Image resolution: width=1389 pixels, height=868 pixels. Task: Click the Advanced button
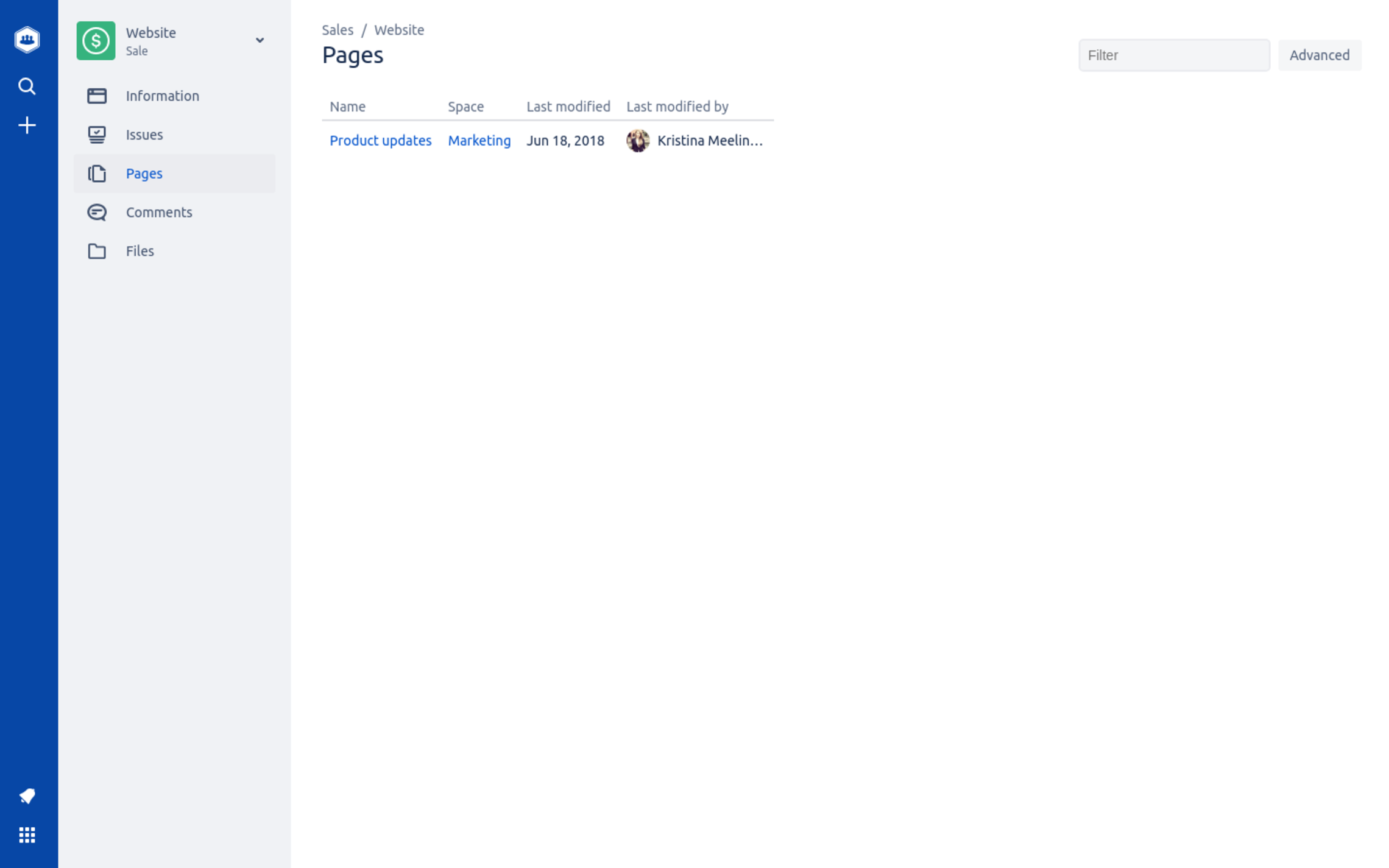(x=1319, y=55)
